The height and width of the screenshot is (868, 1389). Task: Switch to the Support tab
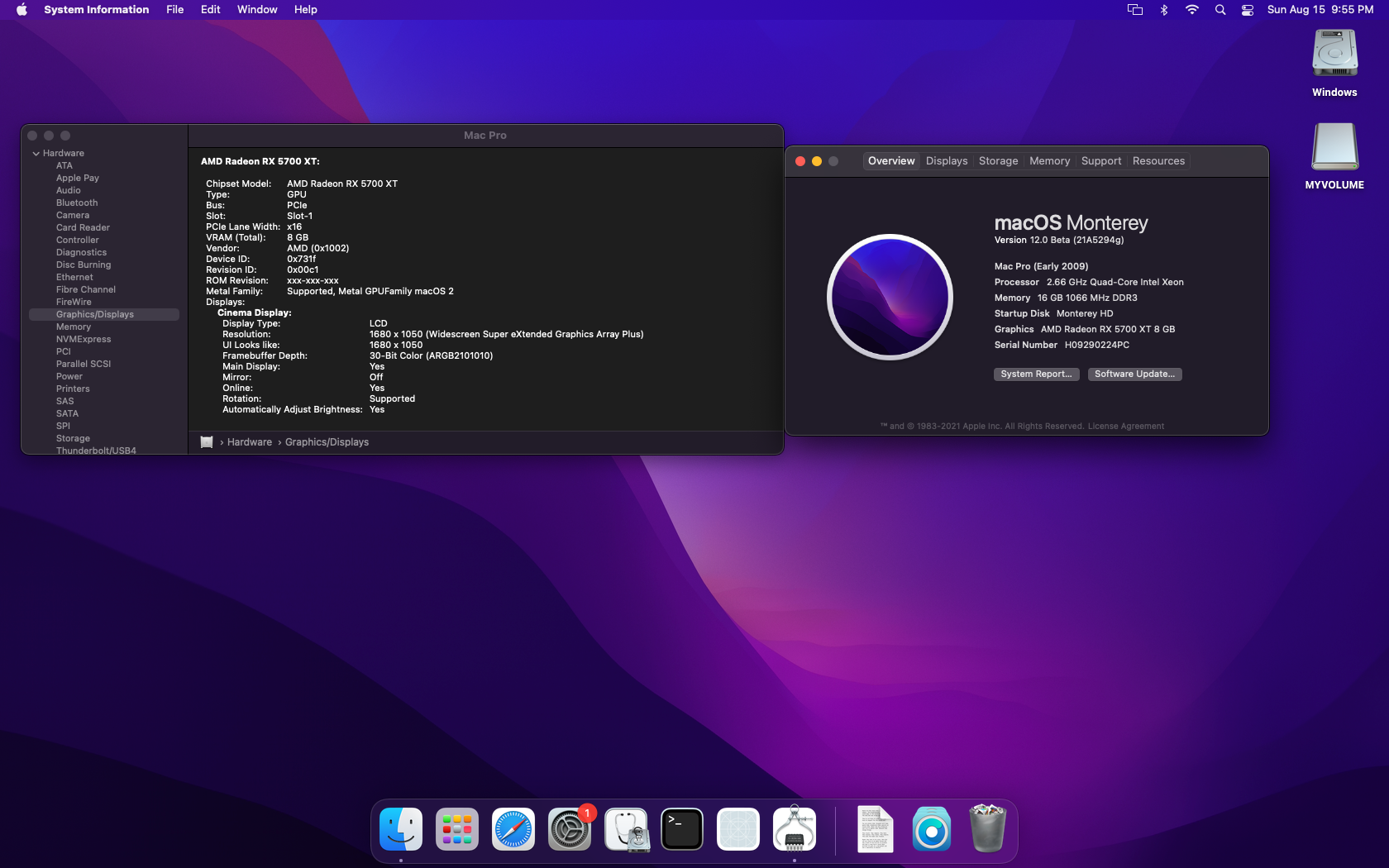(1101, 161)
